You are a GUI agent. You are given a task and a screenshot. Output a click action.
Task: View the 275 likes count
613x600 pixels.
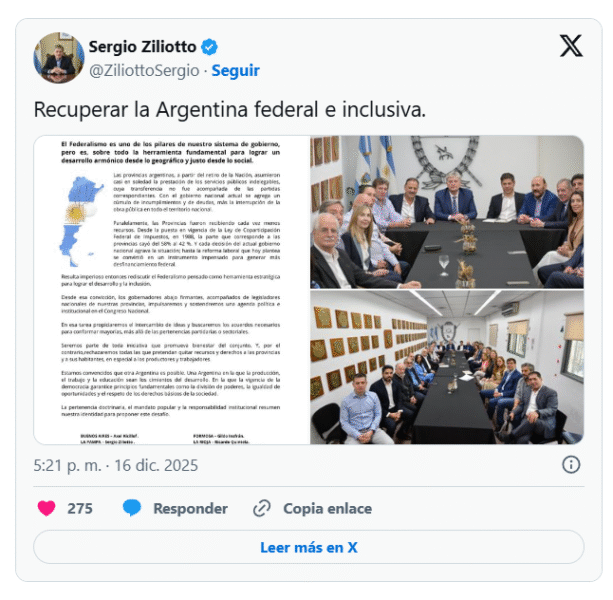tap(80, 509)
